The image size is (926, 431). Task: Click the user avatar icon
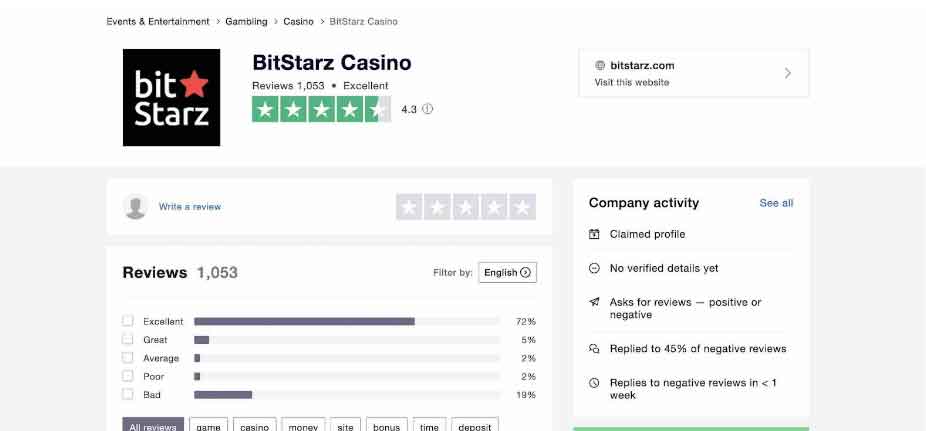tap(136, 207)
